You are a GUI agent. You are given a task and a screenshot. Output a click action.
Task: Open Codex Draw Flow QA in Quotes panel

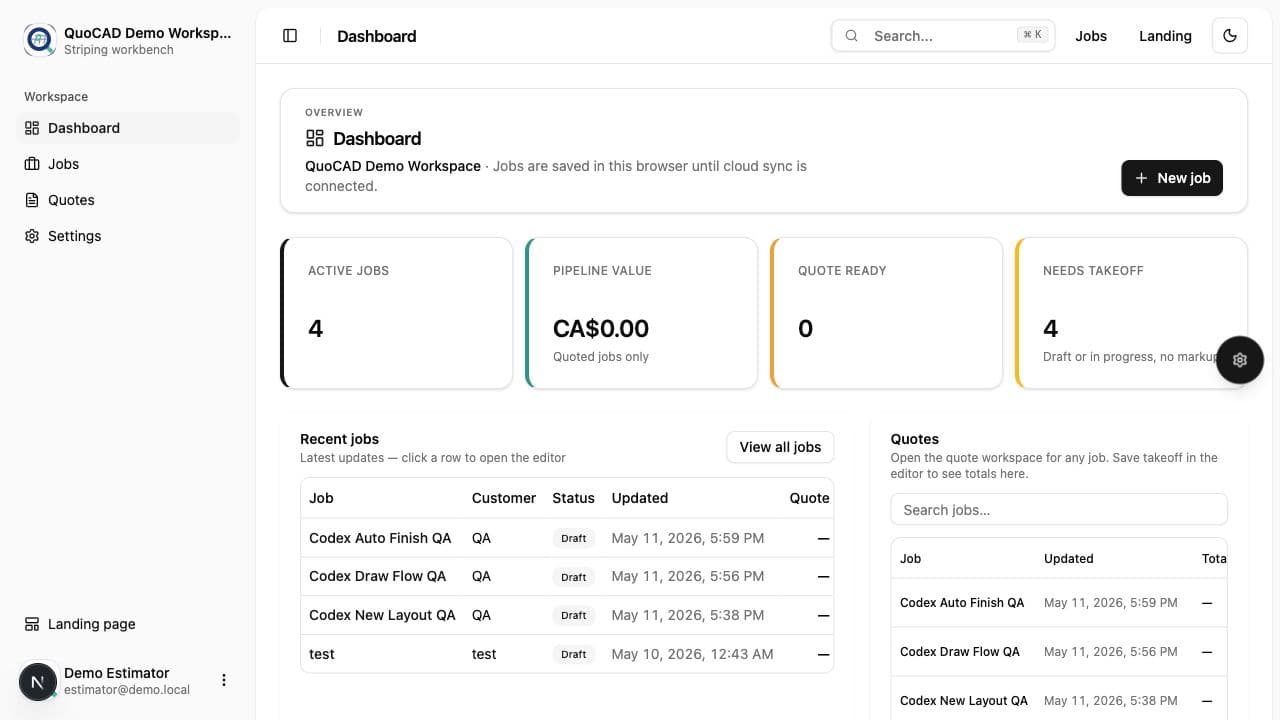[x=1059, y=652]
